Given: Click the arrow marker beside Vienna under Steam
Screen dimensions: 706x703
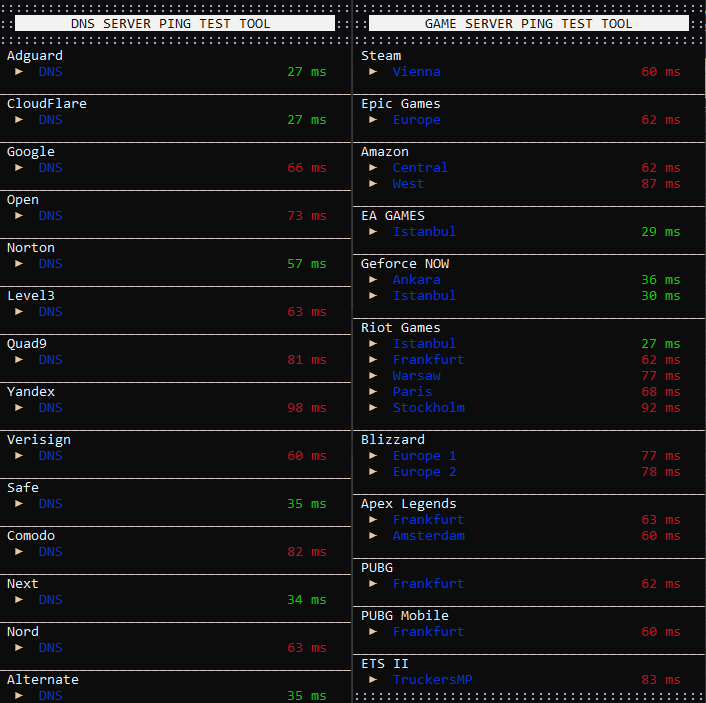Looking at the screenshot, I should (x=373, y=72).
